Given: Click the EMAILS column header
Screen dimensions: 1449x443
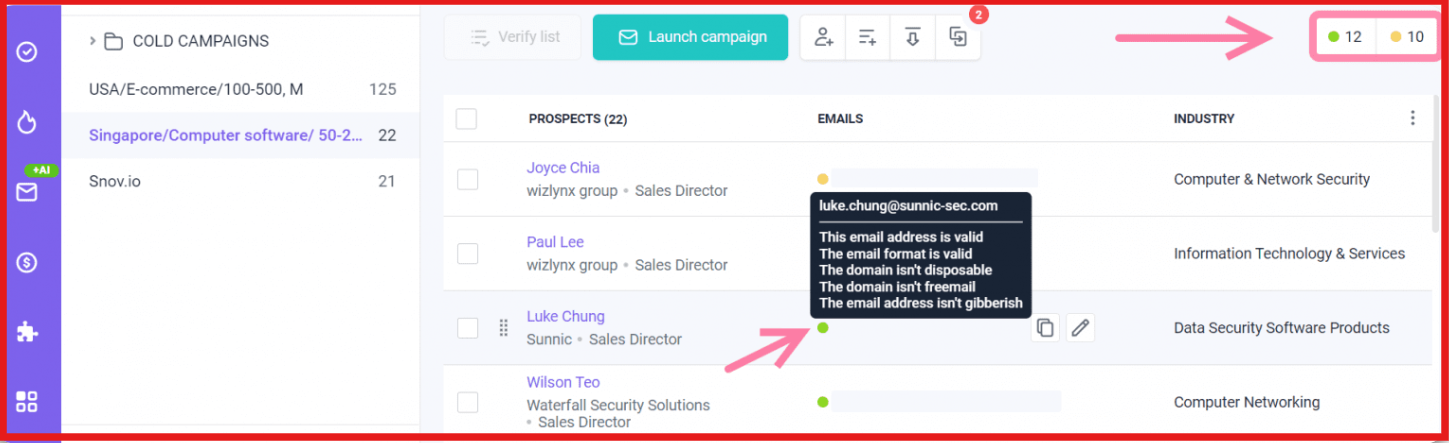Looking at the screenshot, I should coord(840,119).
